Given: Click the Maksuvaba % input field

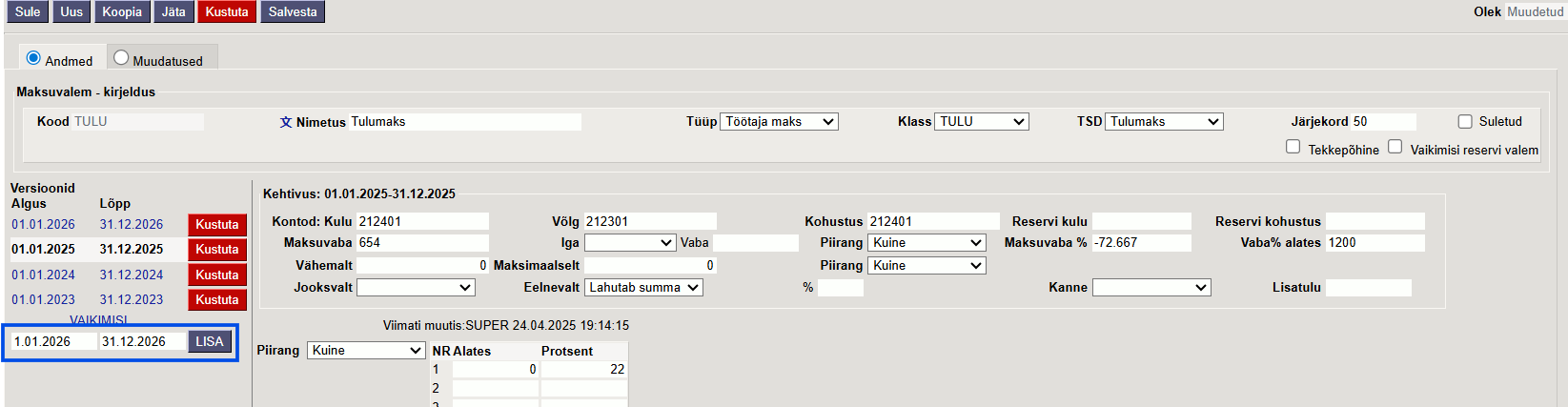Looking at the screenshot, I should click(1141, 243).
